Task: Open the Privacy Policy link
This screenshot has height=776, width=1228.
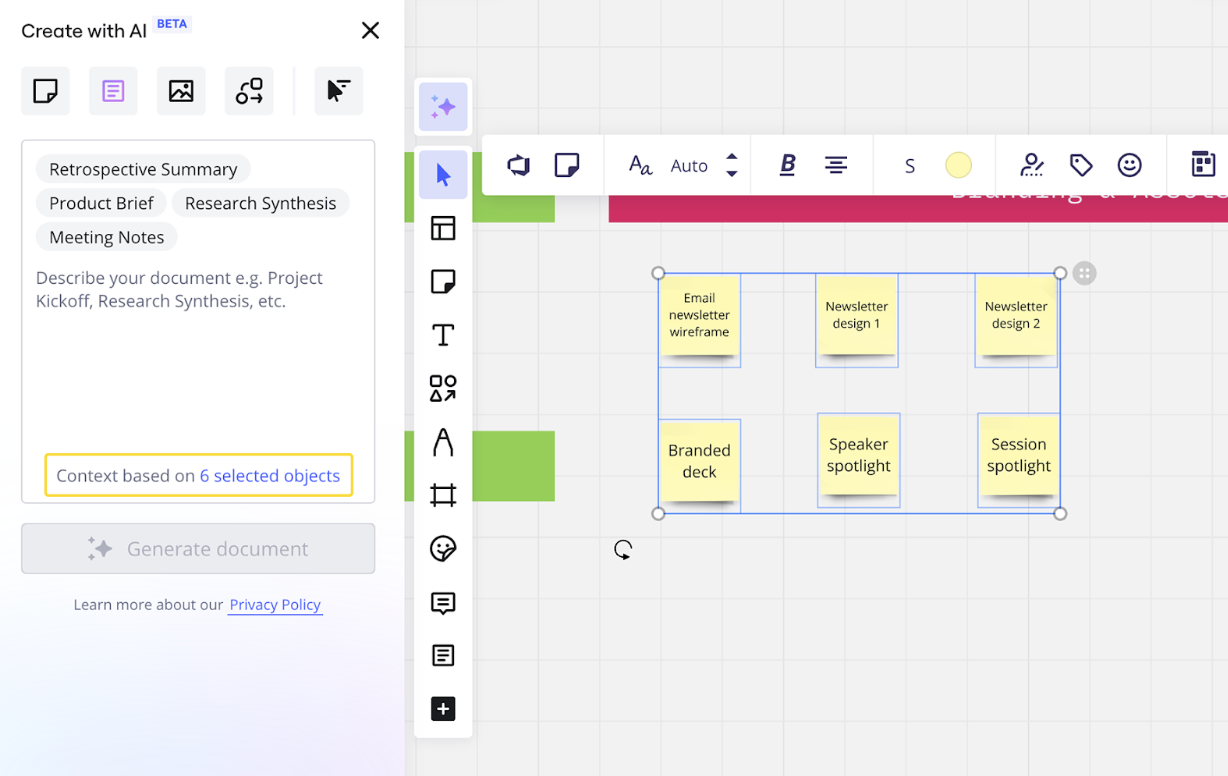Action: (x=275, y=605)
